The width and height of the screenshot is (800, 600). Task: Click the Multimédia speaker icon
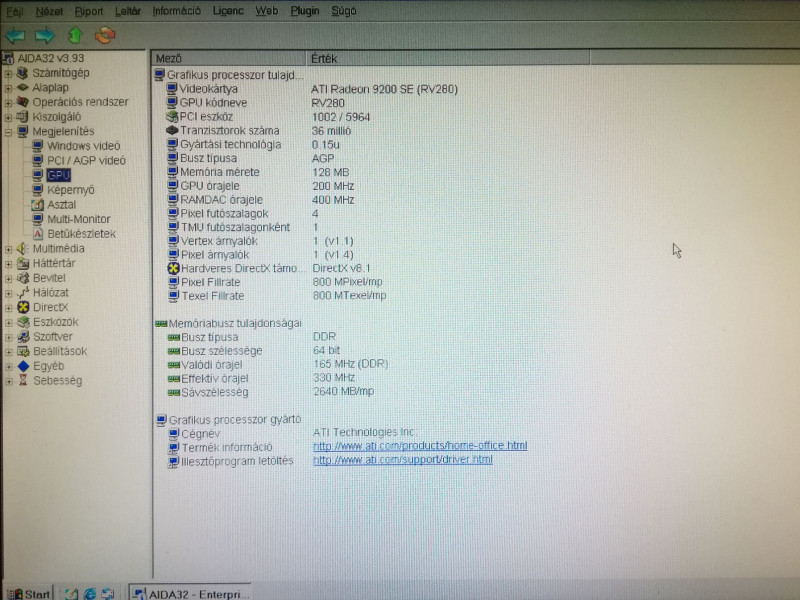[x=22, y=249]
